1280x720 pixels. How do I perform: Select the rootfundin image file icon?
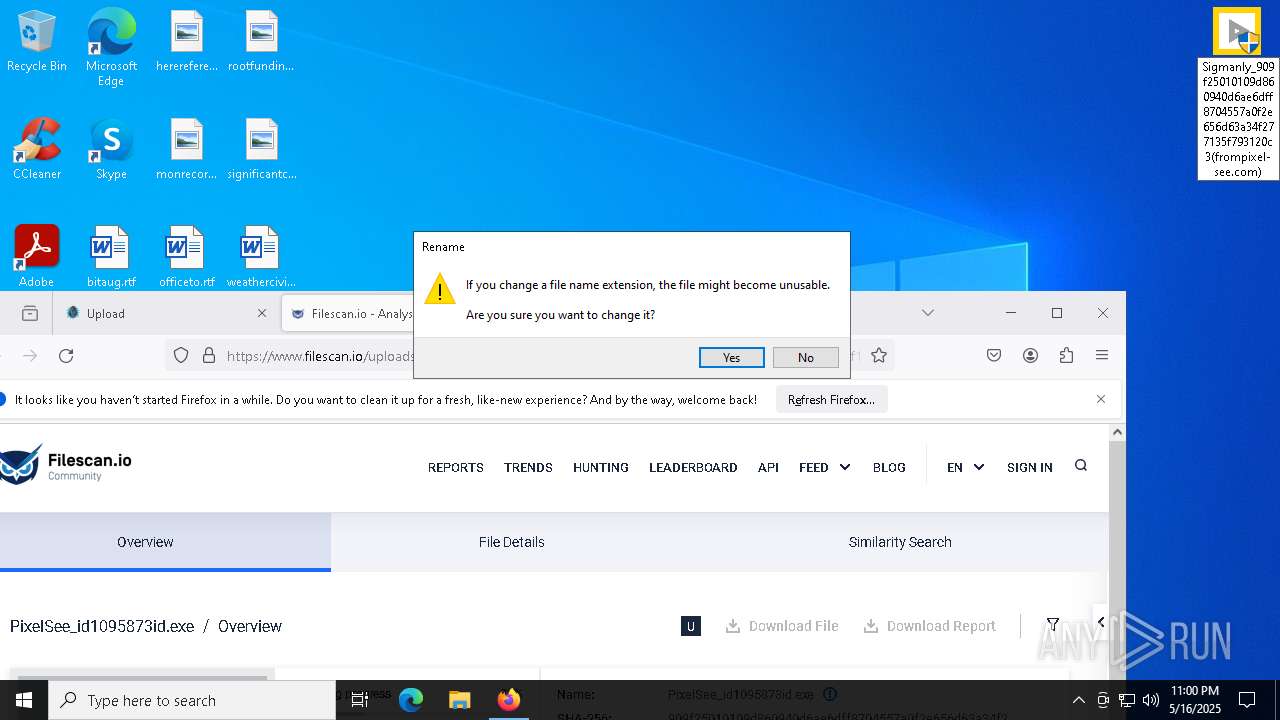click(x=261, y=41)
